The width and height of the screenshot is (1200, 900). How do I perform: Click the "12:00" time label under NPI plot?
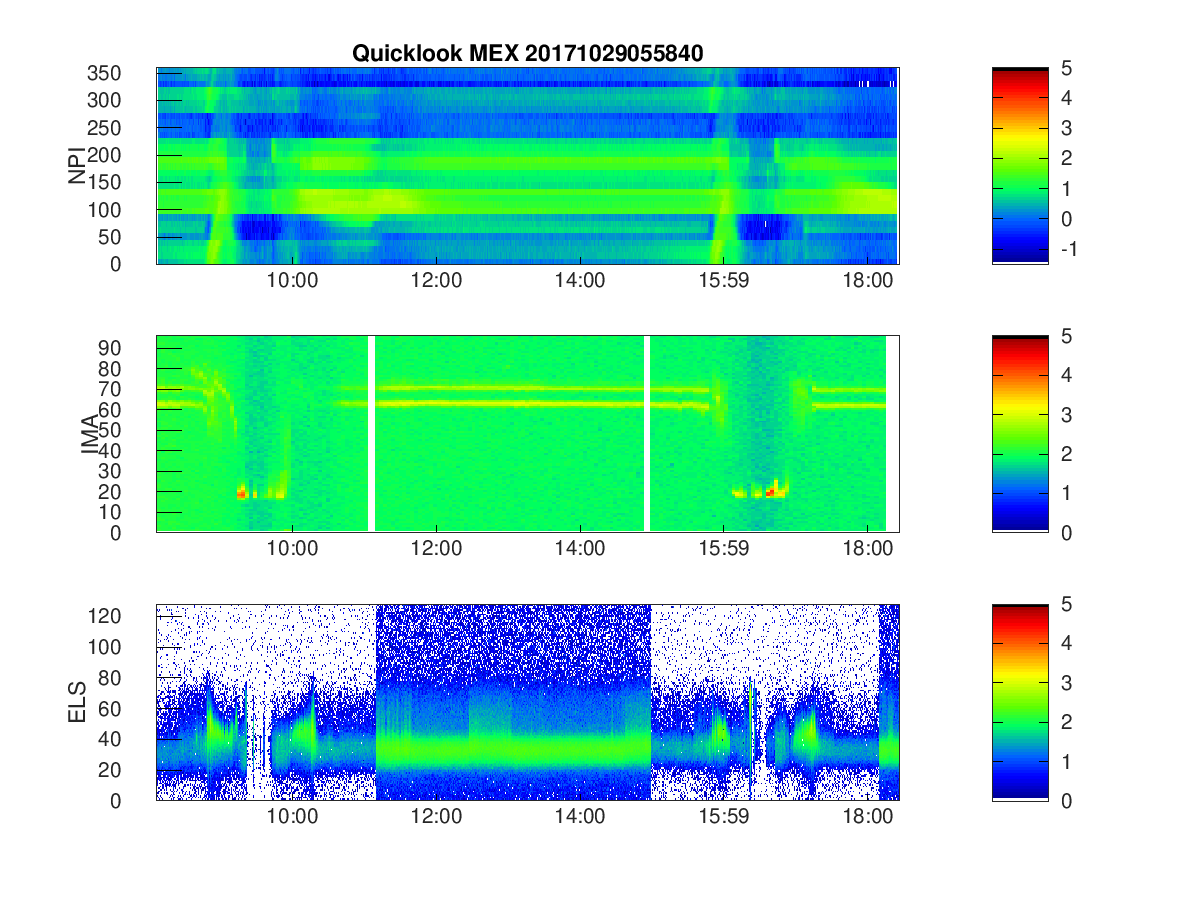click(x=436, y=282)
